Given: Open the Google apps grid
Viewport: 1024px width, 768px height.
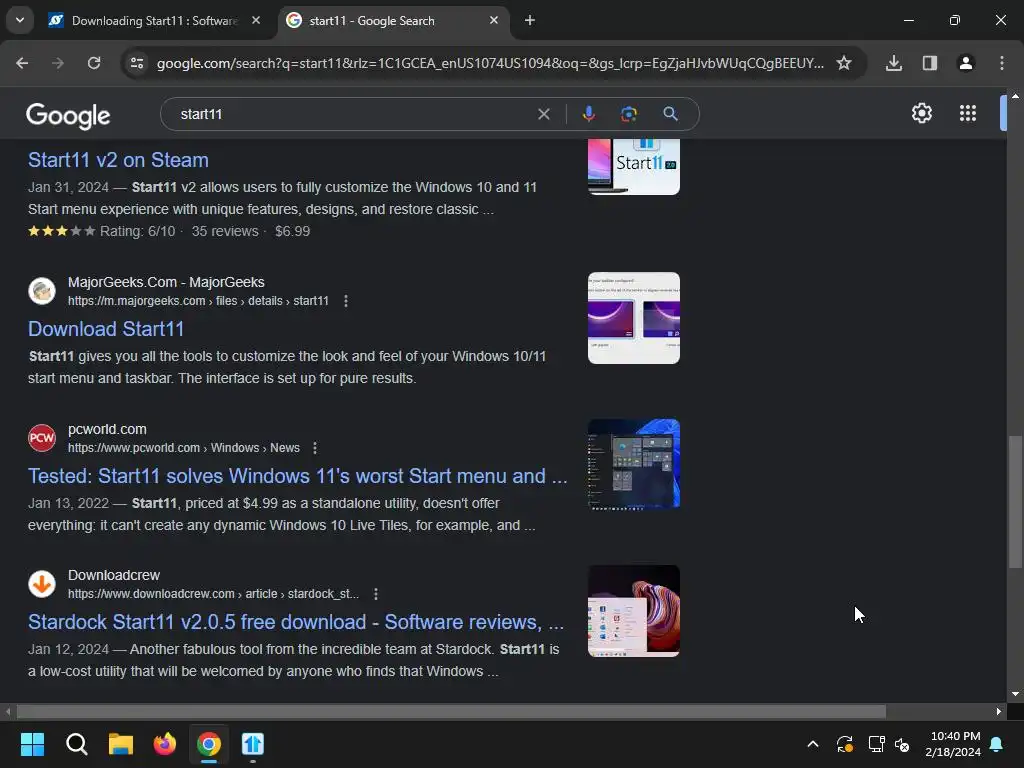Looking at the screenshot, I should coord(968,113).
